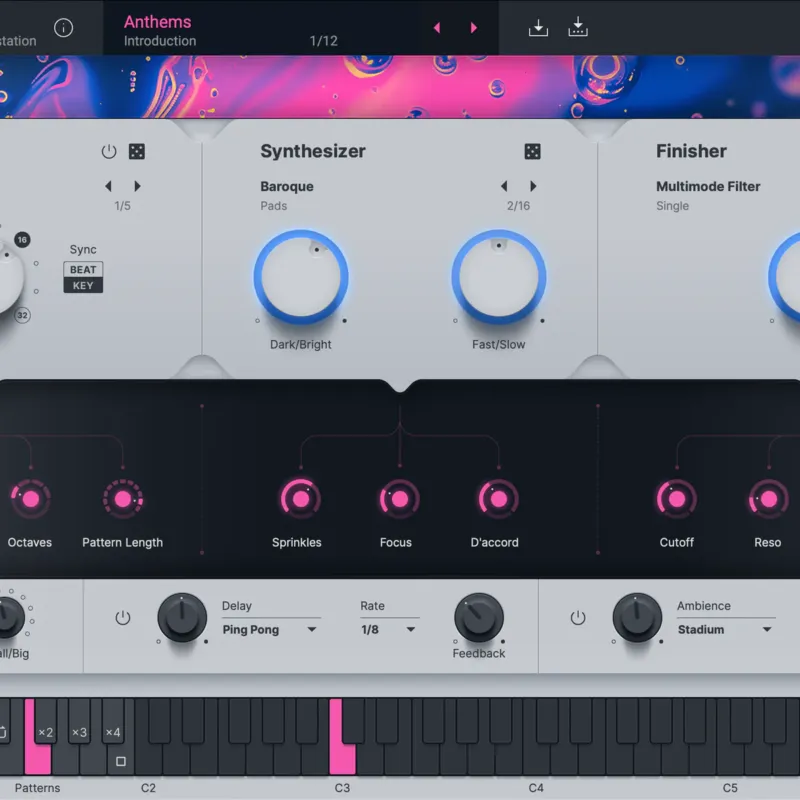Open the Stadium ambience dropdown
Screen dimensions: 800x800
725,630
